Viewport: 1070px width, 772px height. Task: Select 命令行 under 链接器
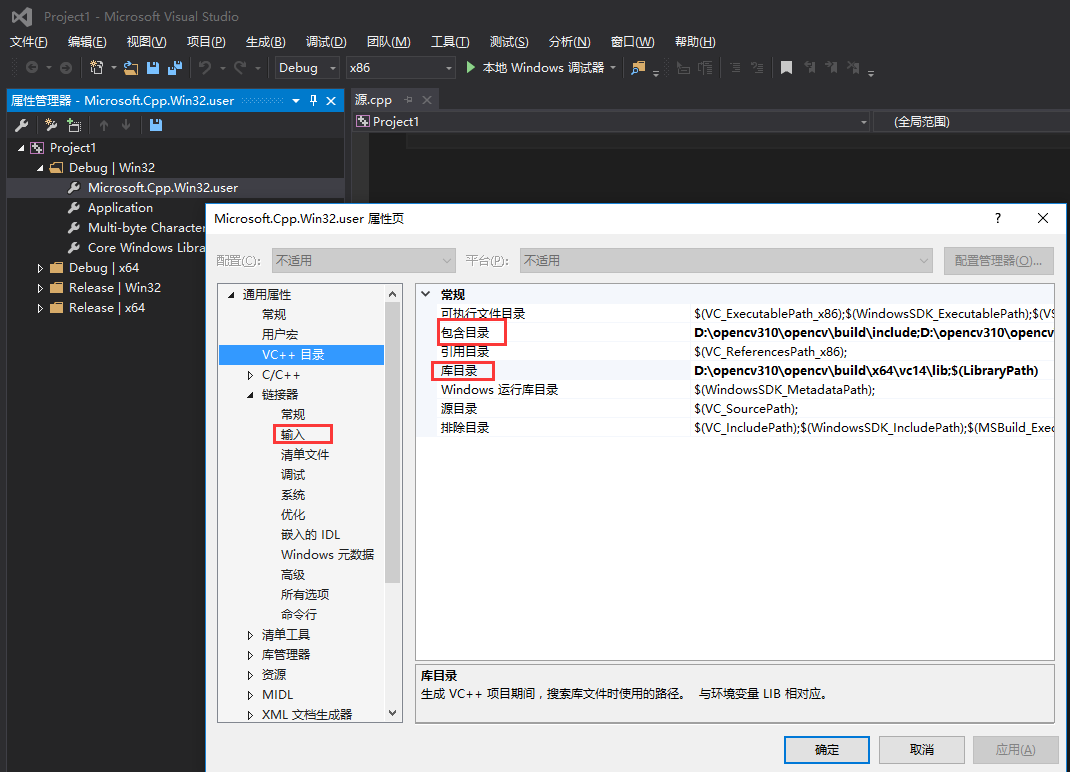299,614
